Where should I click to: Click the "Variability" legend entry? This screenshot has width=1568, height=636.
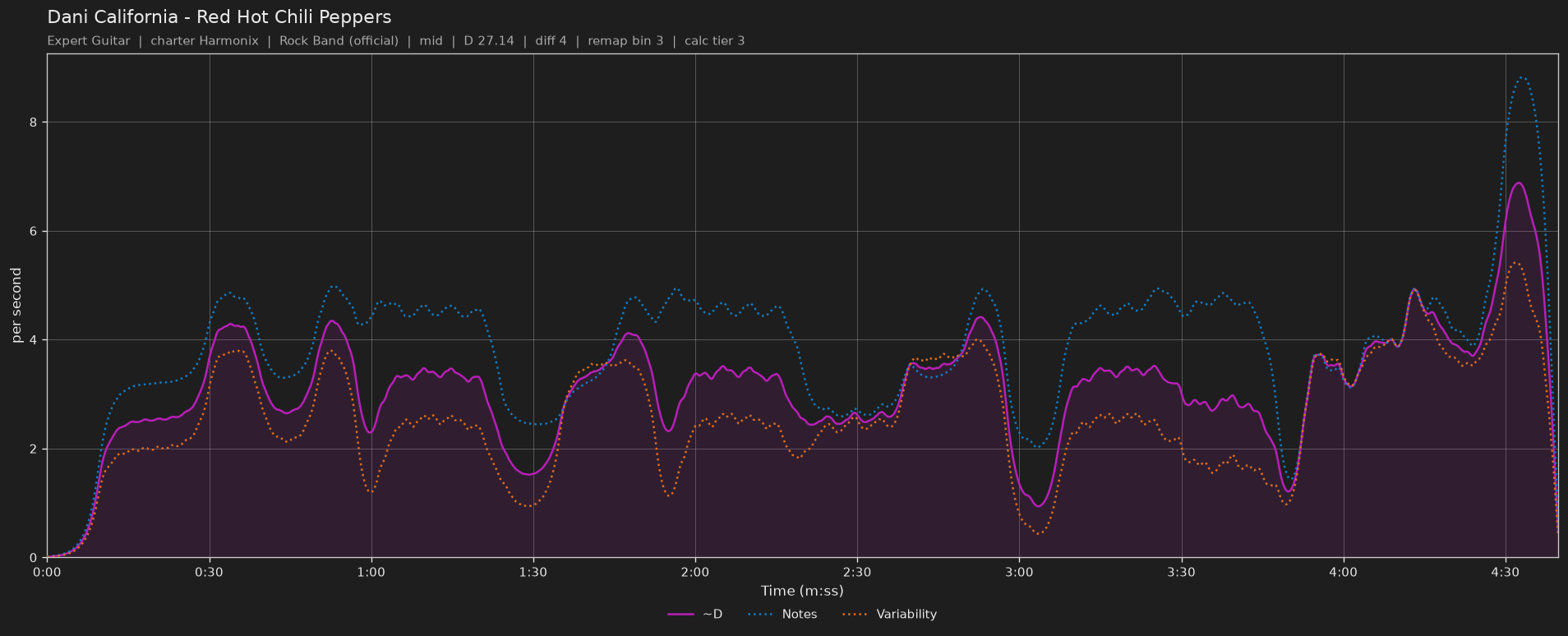[890, 615]
